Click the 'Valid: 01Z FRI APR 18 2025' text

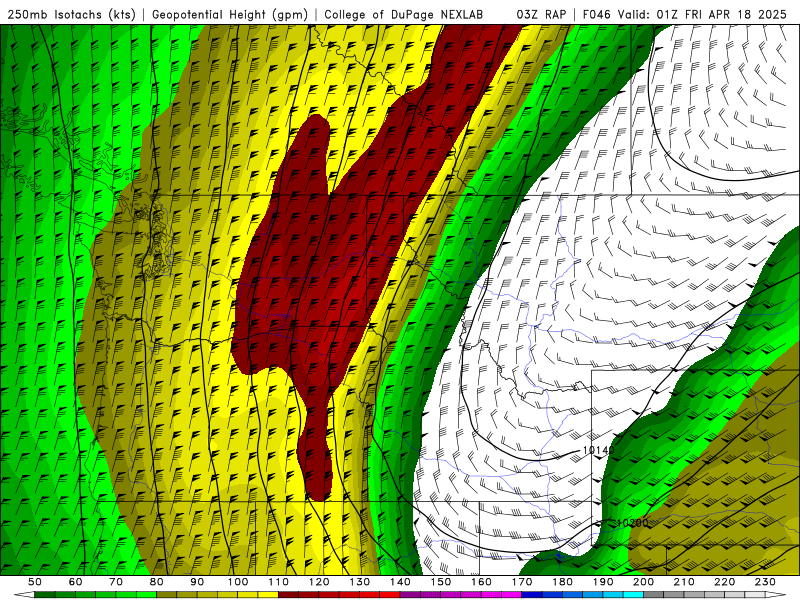click(x=702, y=14)
